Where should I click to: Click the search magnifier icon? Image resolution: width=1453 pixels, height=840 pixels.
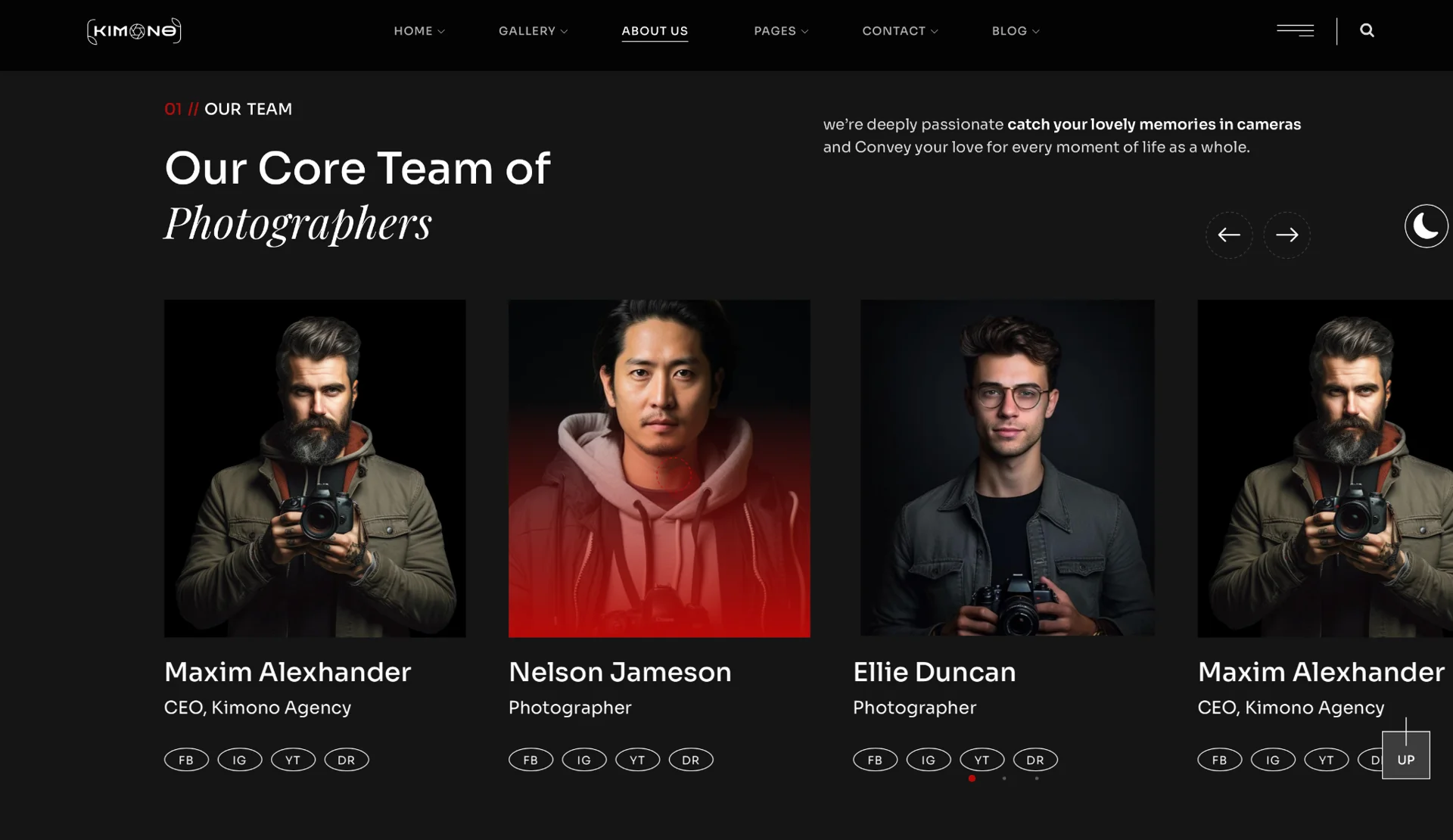(1367, 30)
